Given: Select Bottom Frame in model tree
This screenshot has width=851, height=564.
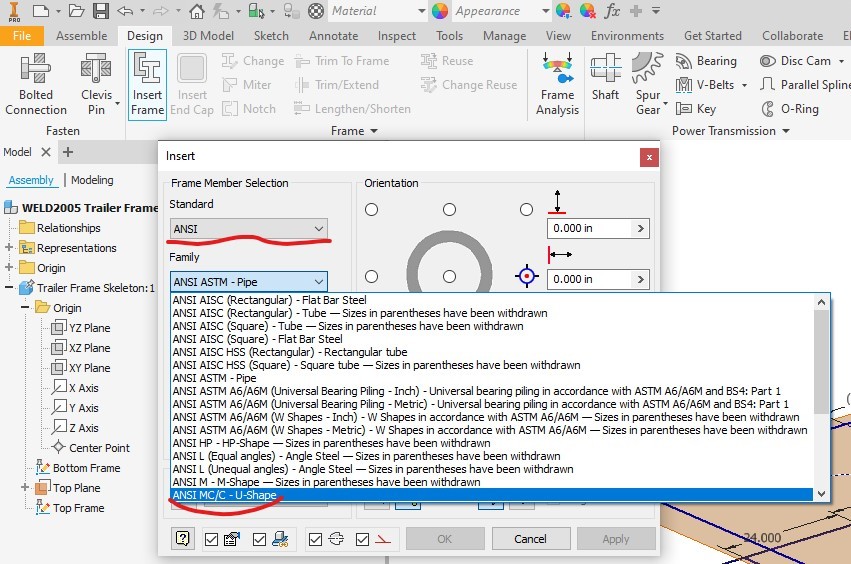Looking at the screenshot, I should (x=86, y=468).
